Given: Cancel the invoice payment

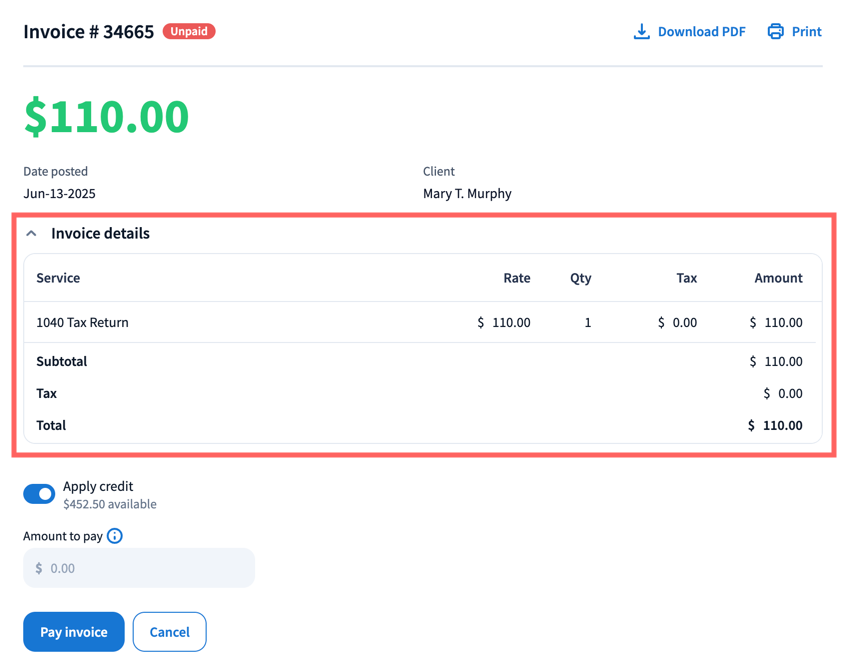Looking at the screenshot, I should [x=169, y=632].
